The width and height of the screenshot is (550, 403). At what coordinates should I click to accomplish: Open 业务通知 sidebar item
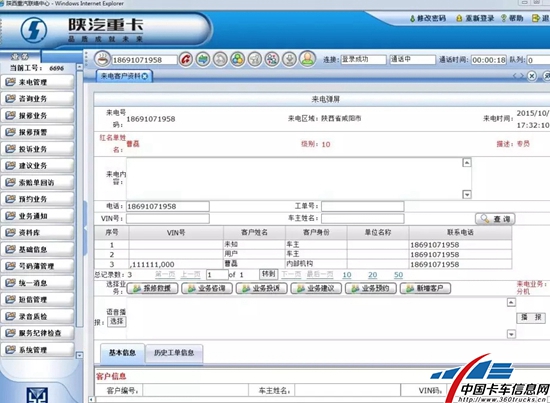coord(38,216)
